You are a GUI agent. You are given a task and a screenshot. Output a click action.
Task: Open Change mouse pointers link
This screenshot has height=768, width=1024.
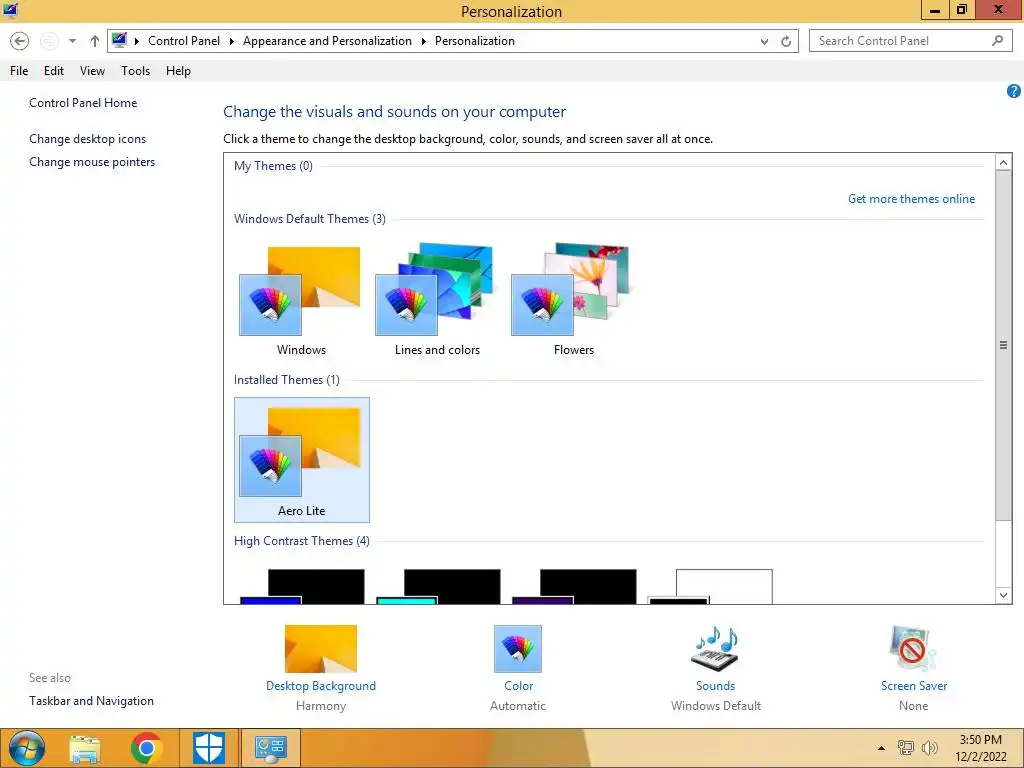click(92, 162)
